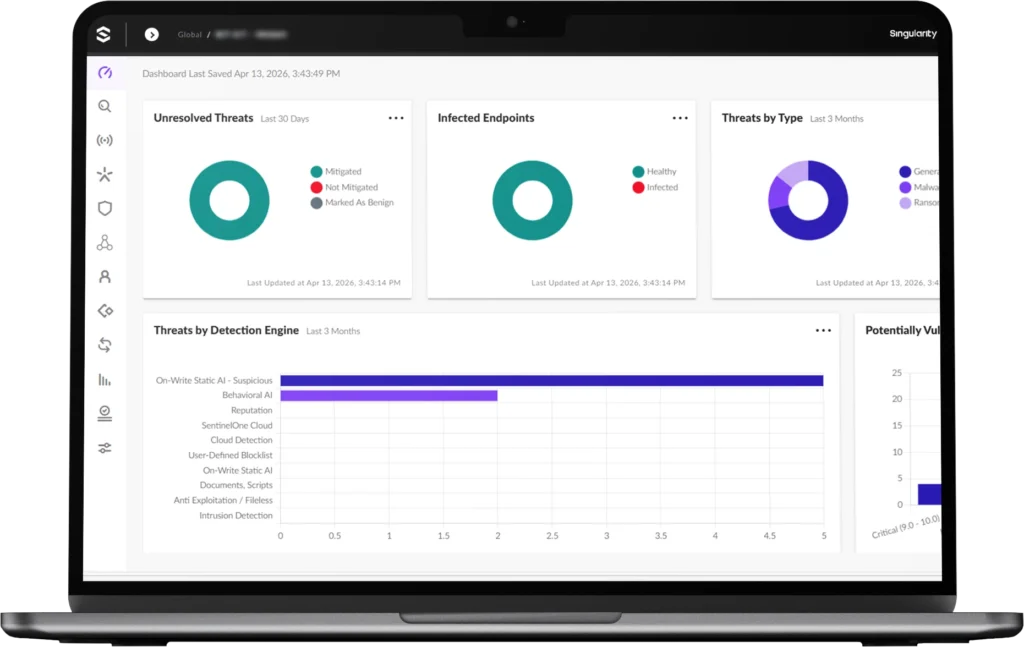Click the circular sync arrows icon

[105, 345]
